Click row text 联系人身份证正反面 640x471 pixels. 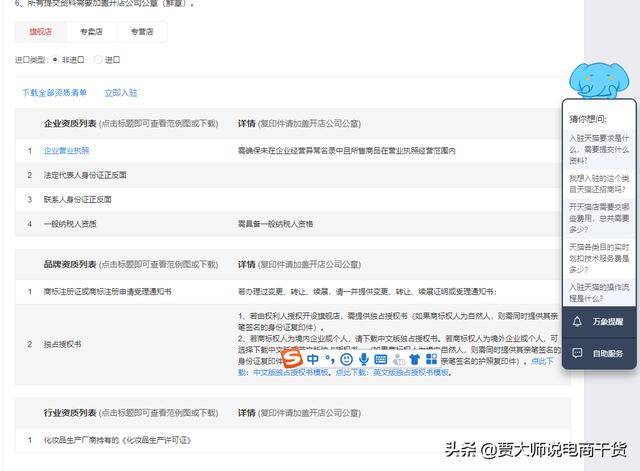coord(78,200)
